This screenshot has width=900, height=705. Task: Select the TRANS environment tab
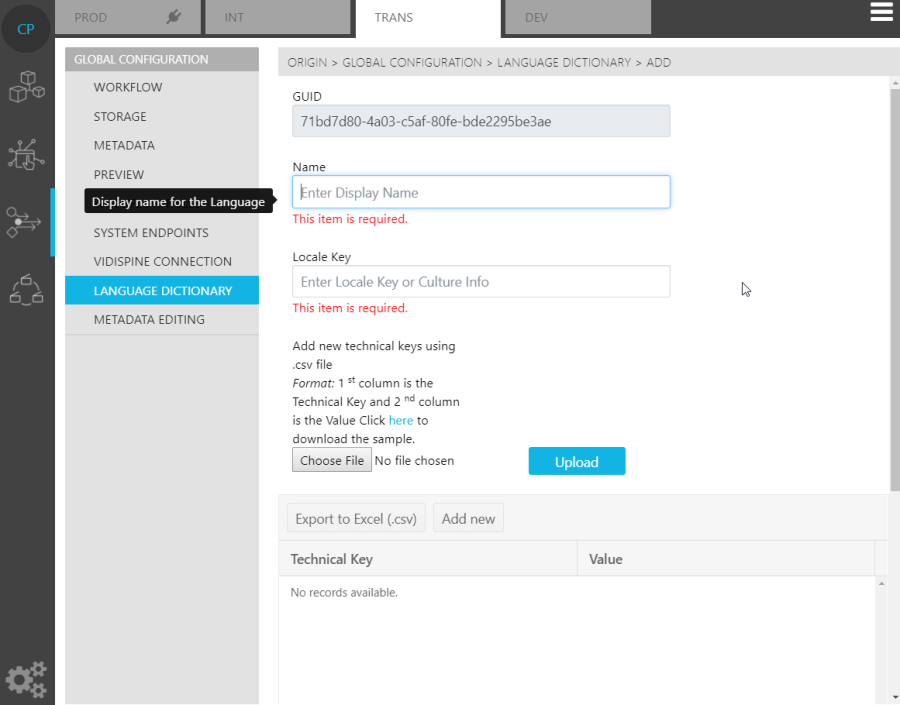pyautogui.click(x=427, y=18)
